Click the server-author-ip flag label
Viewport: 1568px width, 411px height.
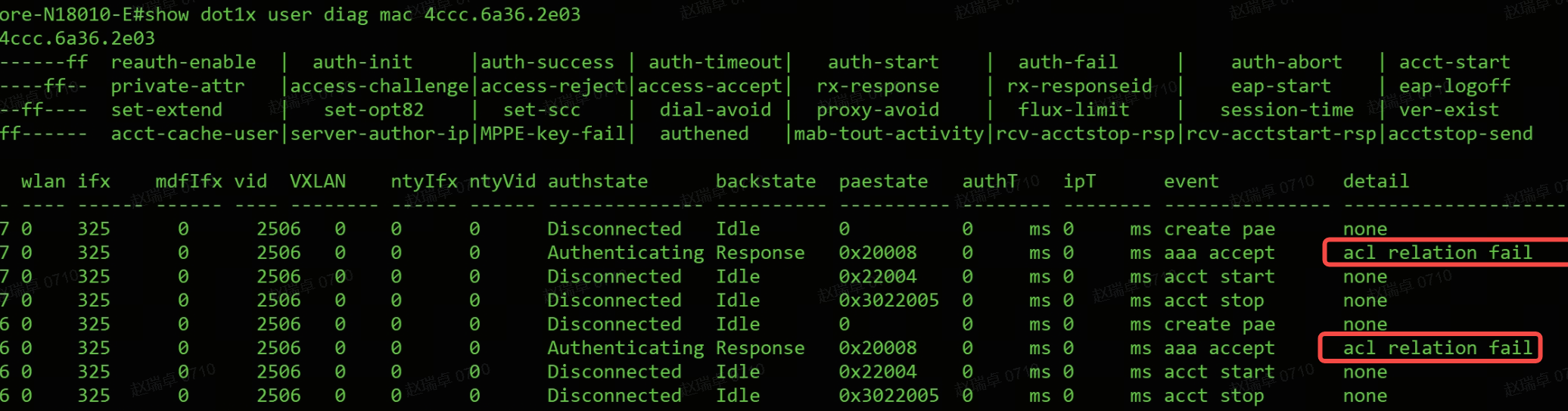[379, 134]
